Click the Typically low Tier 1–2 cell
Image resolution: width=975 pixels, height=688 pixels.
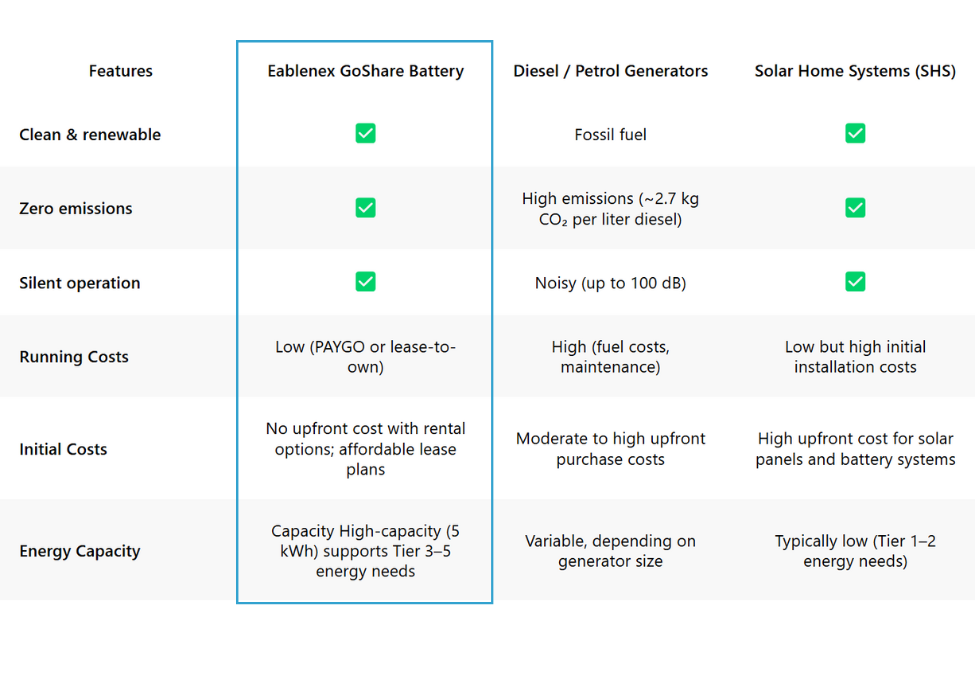coord(855,551)
